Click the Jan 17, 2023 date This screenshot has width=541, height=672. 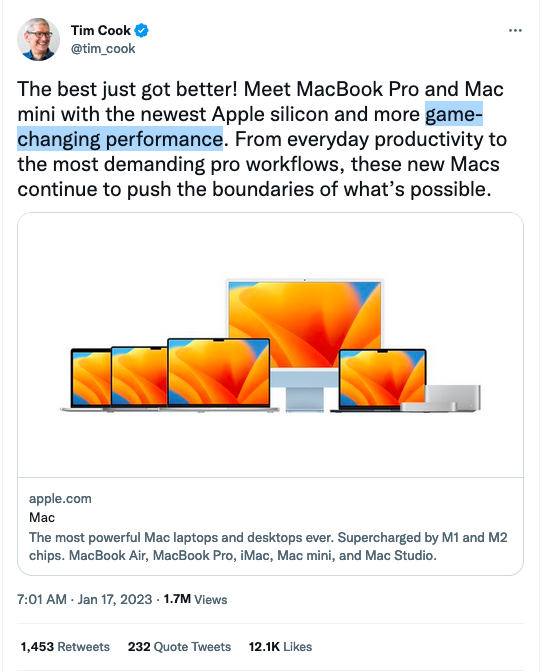(x=115, y=599)
